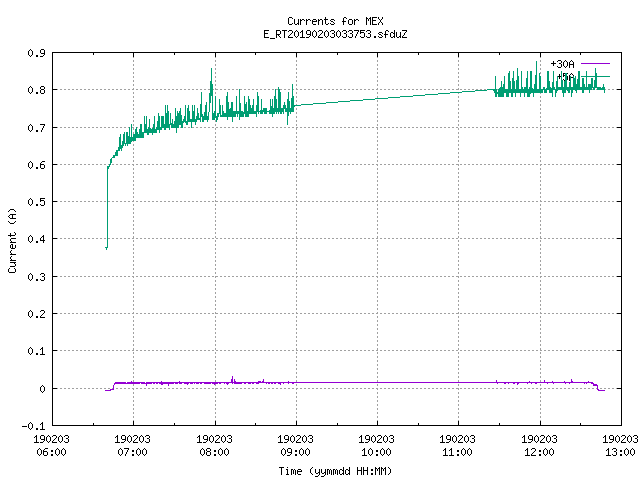
Task: Click the 0 y-axis tick label
Action: [x=42, y=389]
